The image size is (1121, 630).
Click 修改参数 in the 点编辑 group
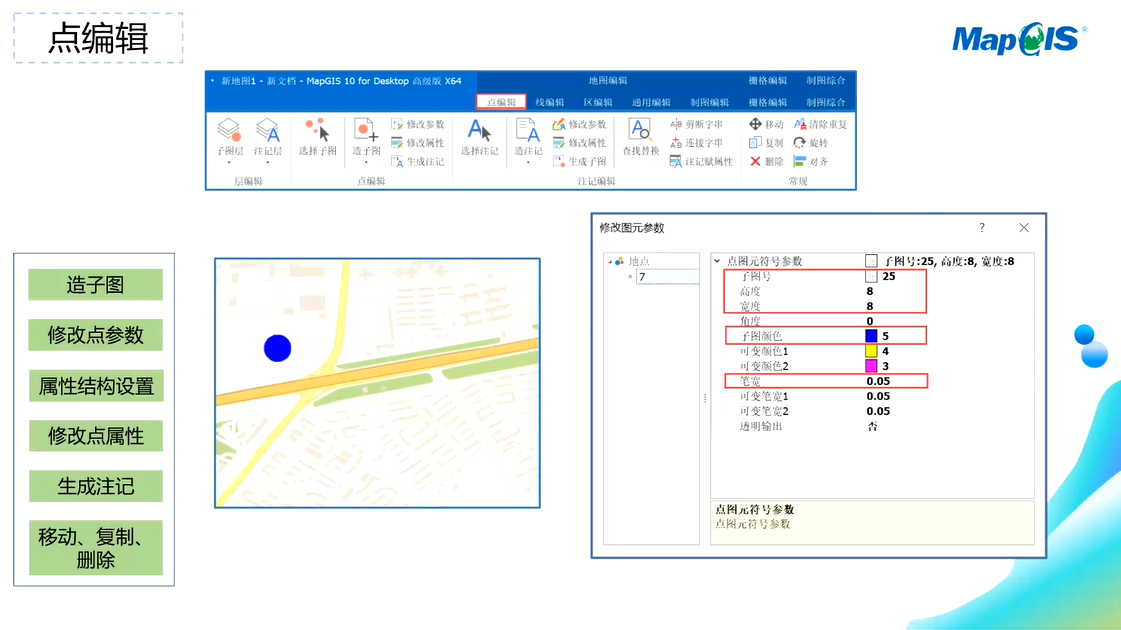[418, 124]
